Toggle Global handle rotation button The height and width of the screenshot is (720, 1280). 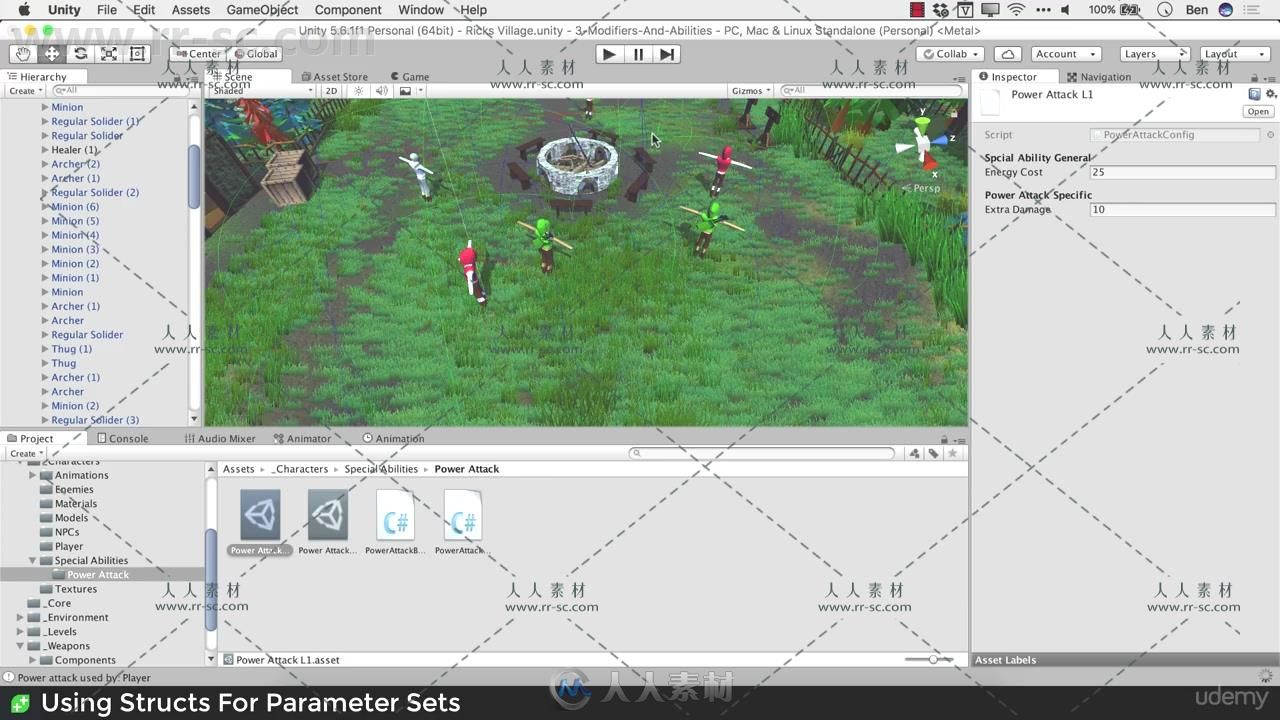click(x=256, y=54)
